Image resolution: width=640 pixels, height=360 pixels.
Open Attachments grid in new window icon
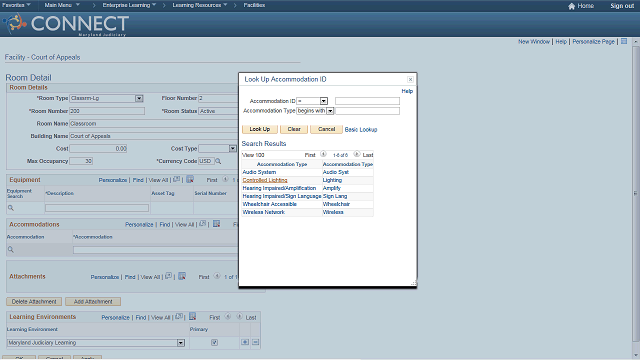pyautogui.click(x=168, y=276)
